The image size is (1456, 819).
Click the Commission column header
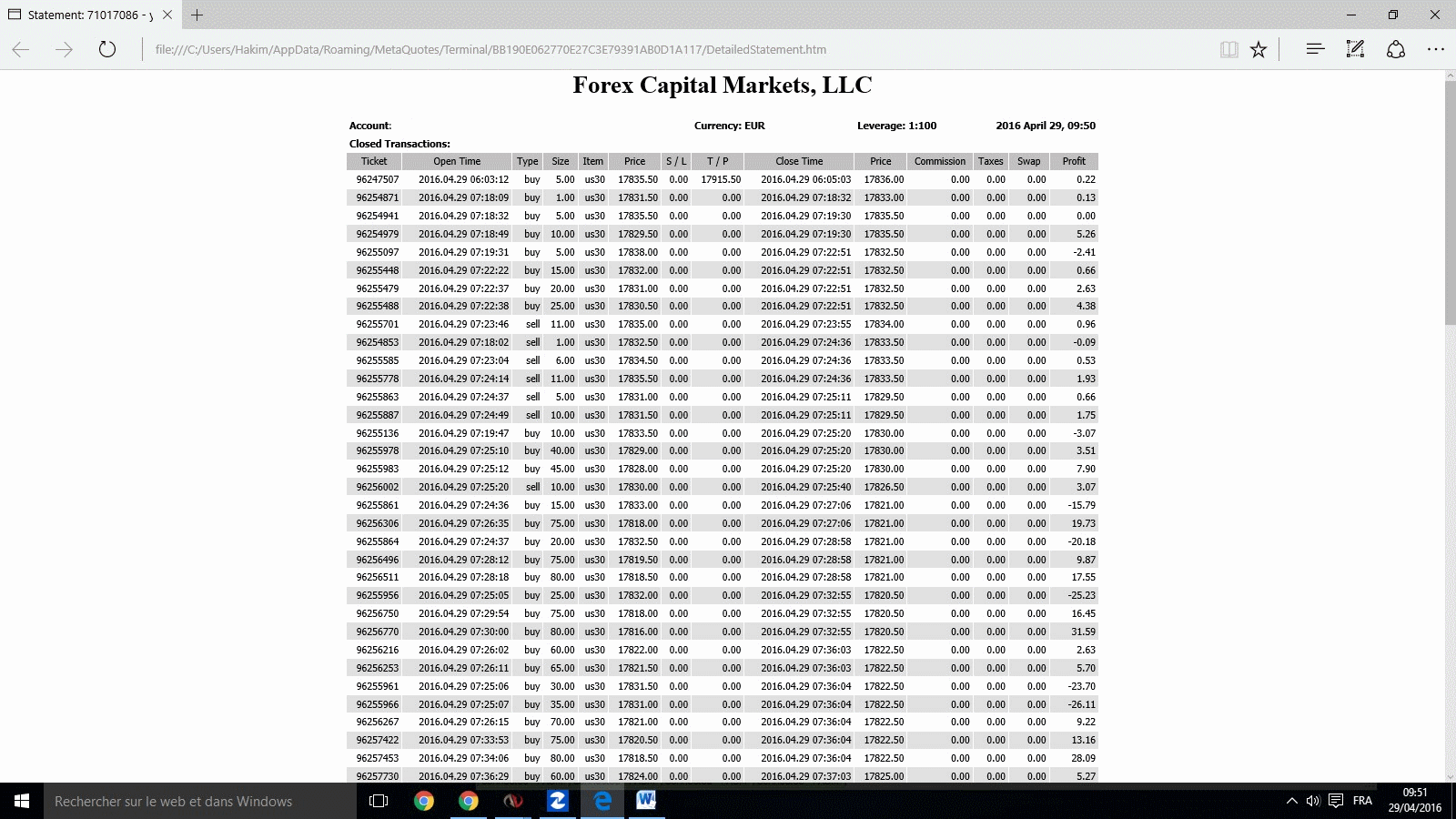point(940,161)
